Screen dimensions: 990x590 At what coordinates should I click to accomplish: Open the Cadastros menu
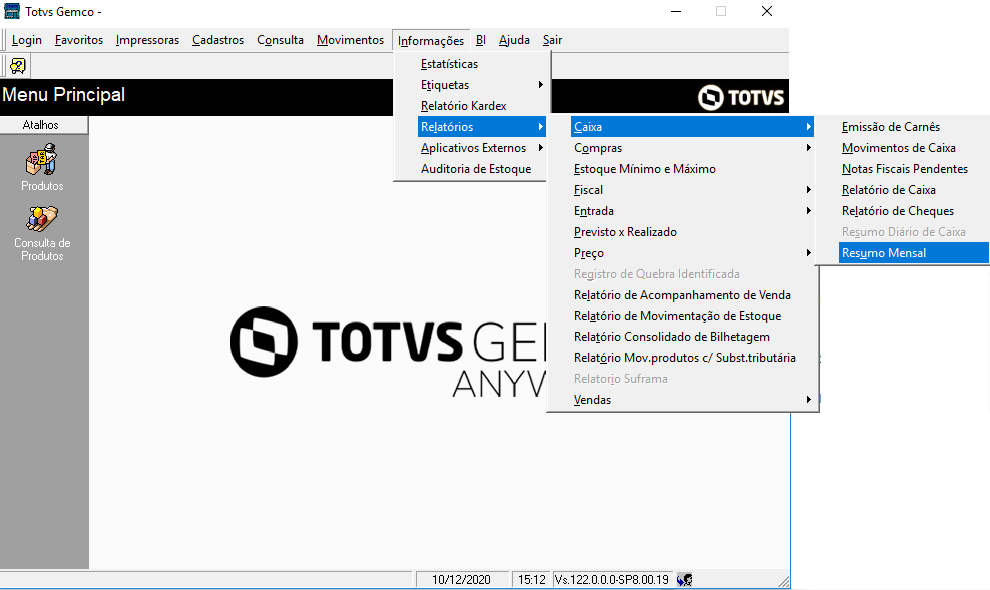coord(218,40)
